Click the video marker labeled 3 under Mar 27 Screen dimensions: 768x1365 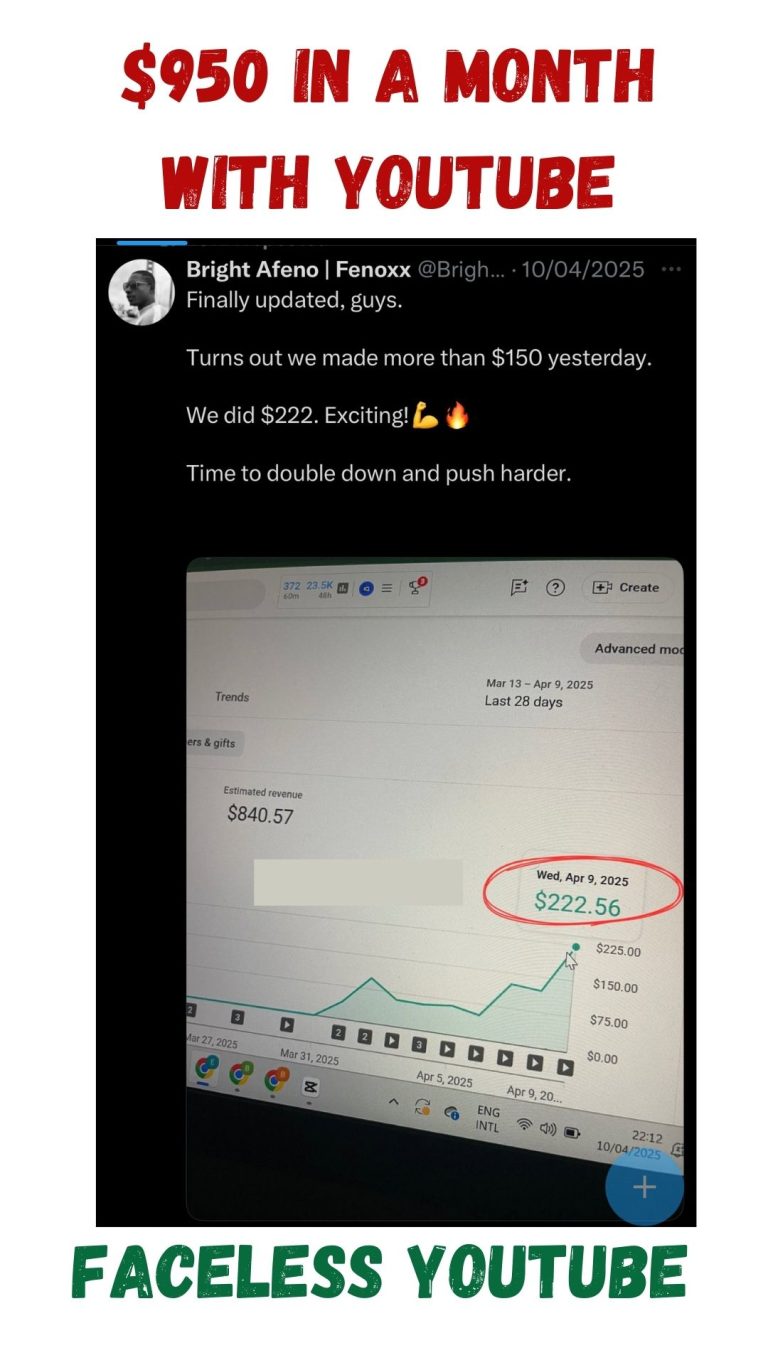(237, 1017)
